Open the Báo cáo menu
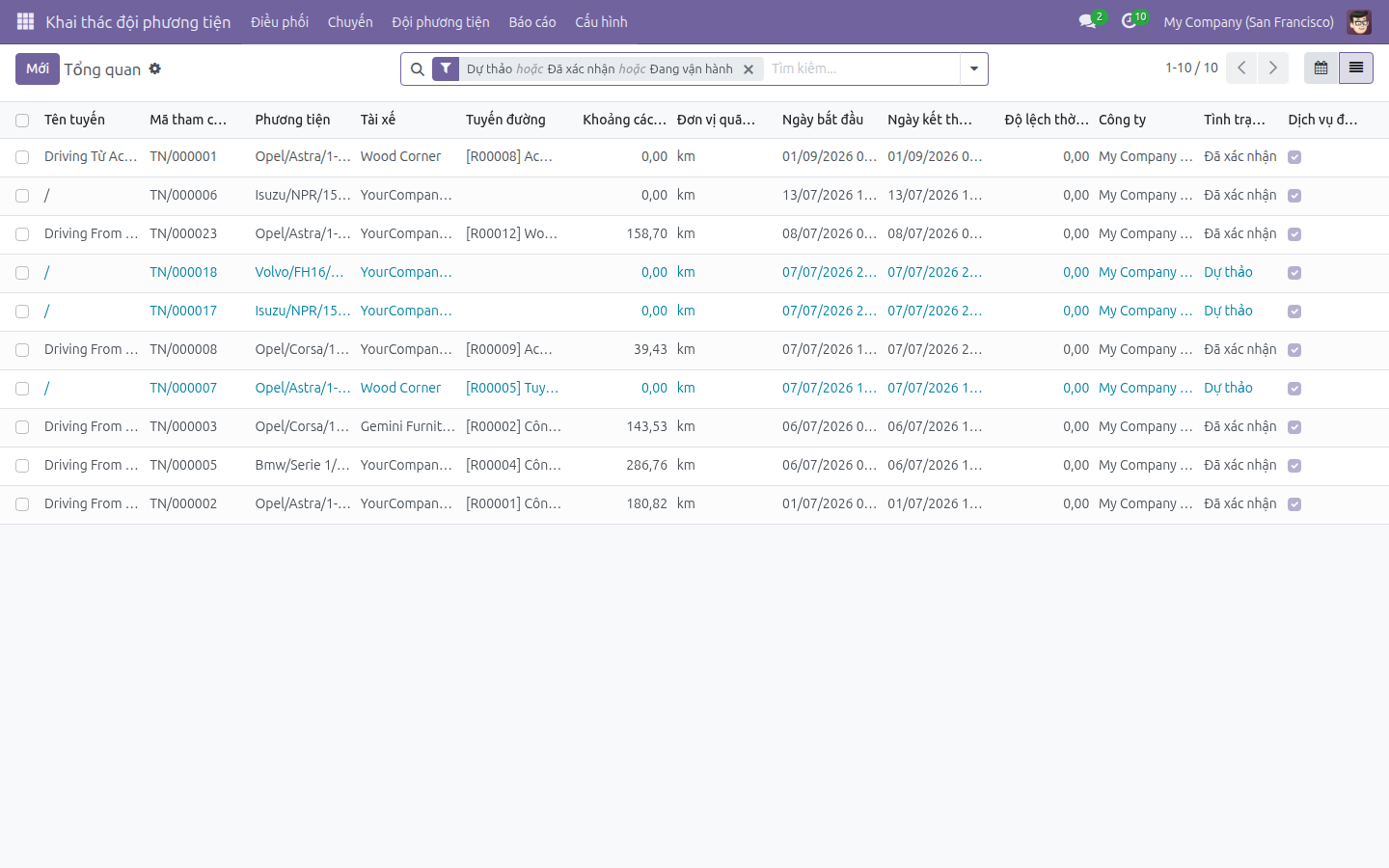 coord(532,21)
